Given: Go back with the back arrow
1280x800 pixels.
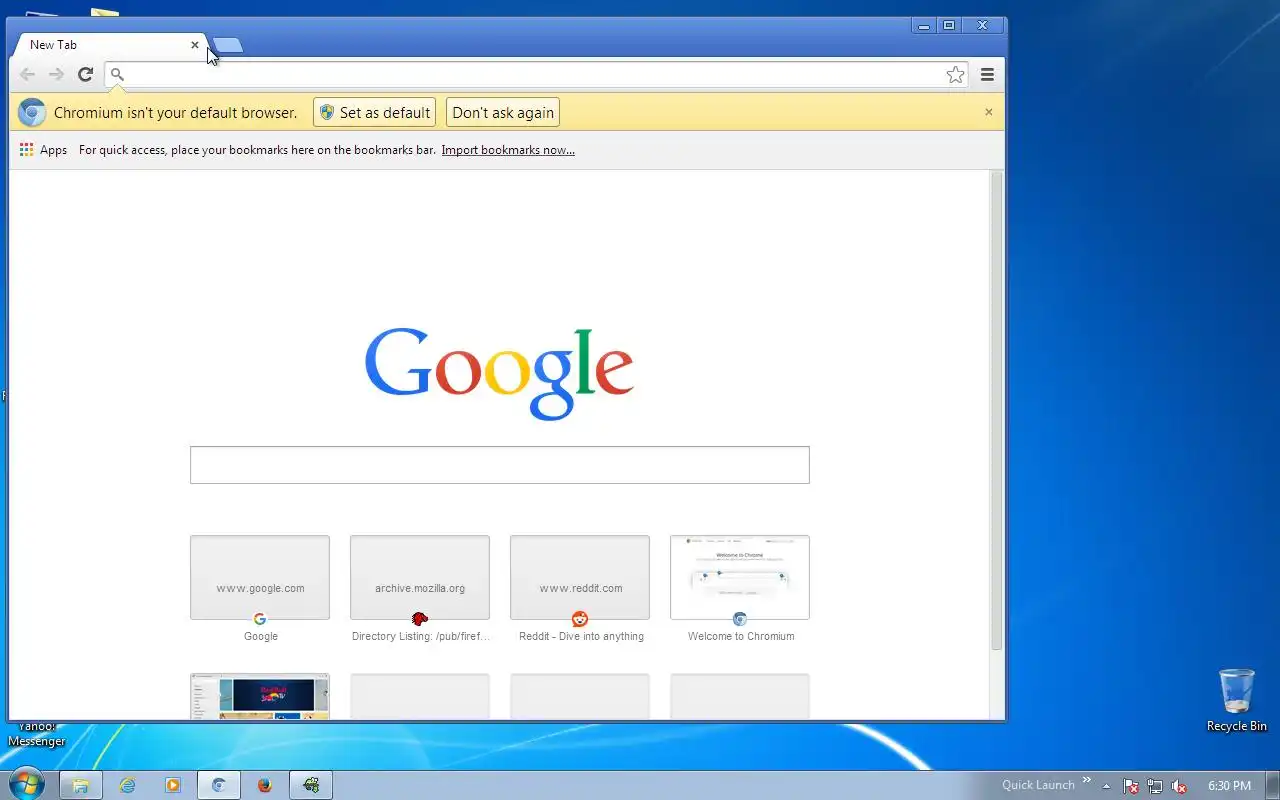Looking at the screenshot, I should click(x=27, y=74).
